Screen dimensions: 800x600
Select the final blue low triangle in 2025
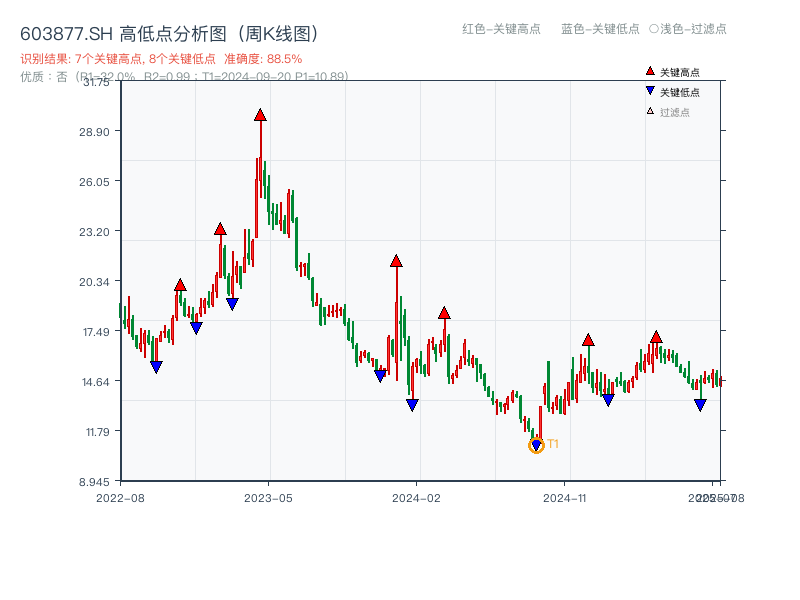(700, 405)
